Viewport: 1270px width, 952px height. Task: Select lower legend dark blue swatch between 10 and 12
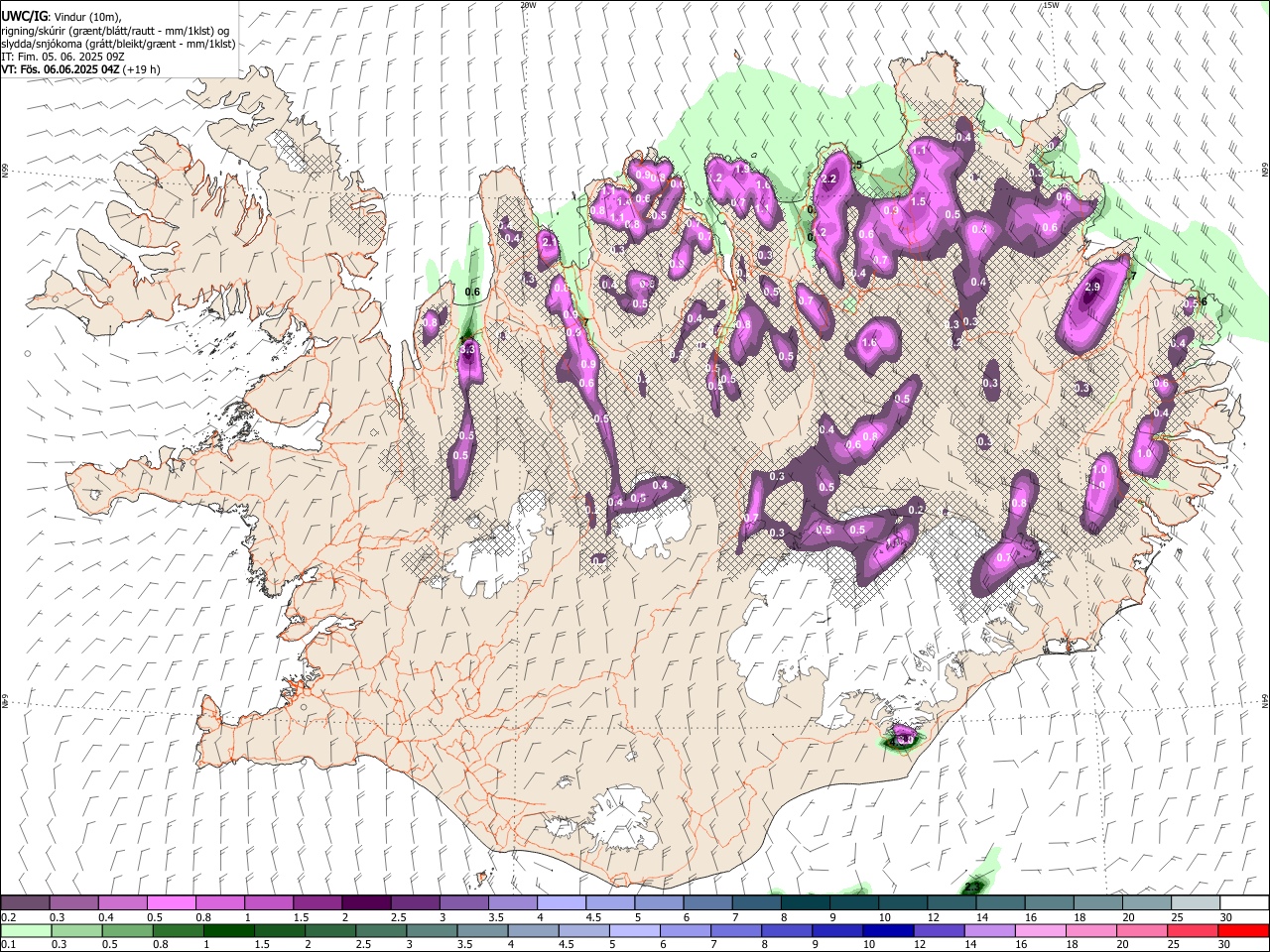[x=886, y=930]
